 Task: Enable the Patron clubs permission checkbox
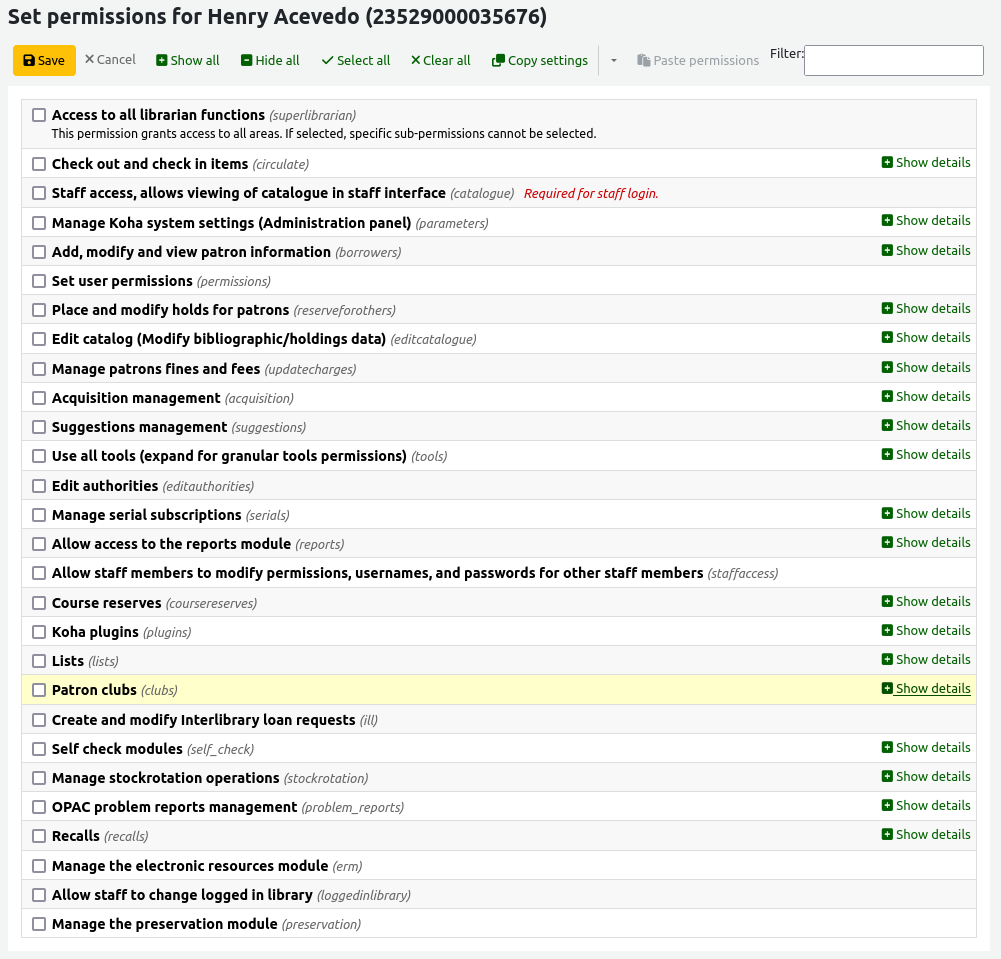tap(38, 689)
